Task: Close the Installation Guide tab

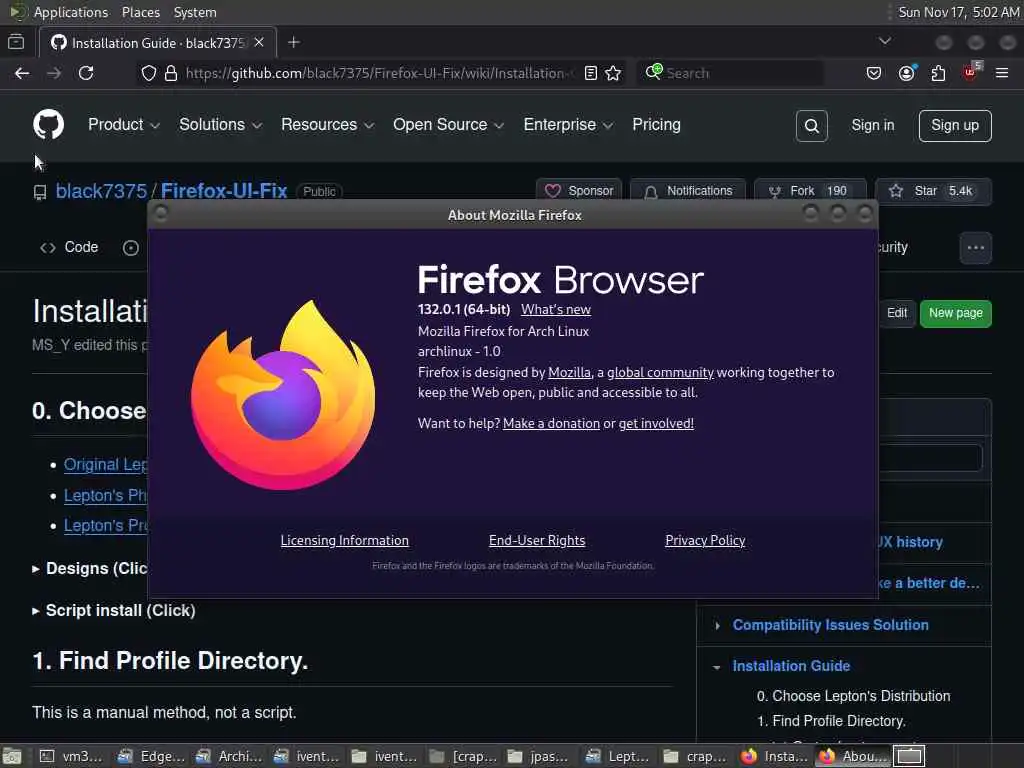Action: pos(259,42)
